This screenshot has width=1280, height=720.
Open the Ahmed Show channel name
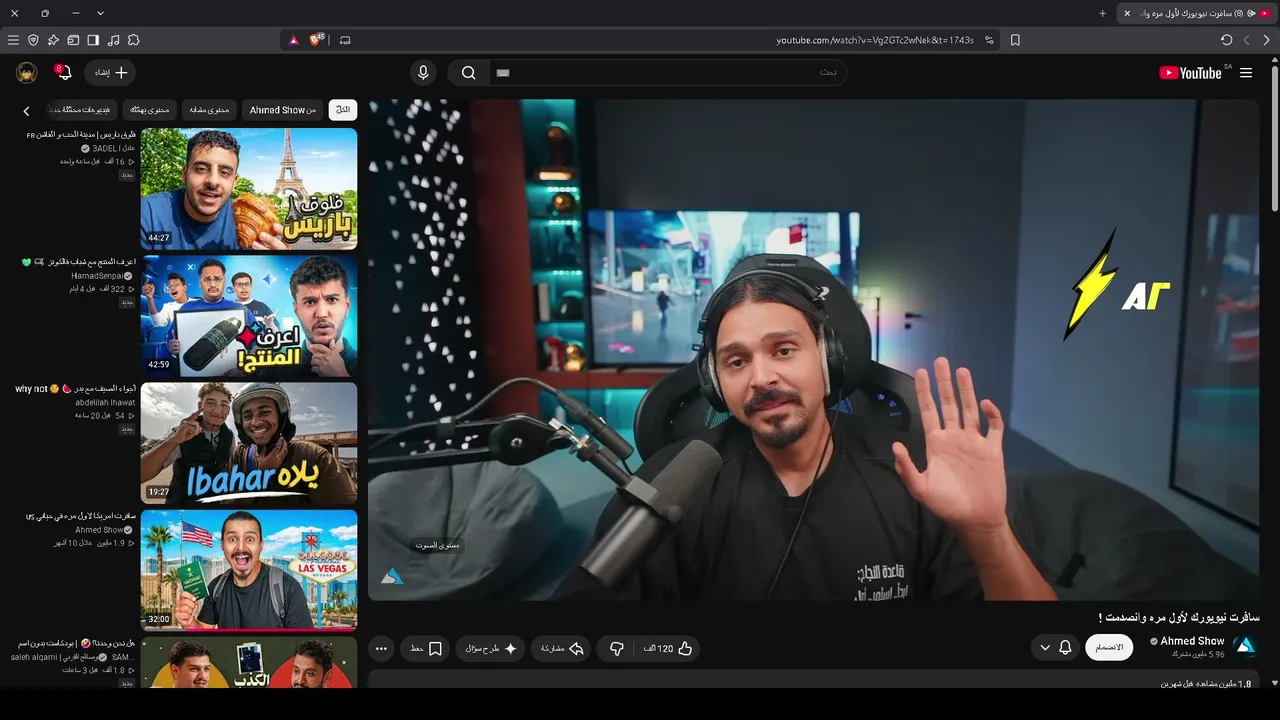(x=1192, y=641)
